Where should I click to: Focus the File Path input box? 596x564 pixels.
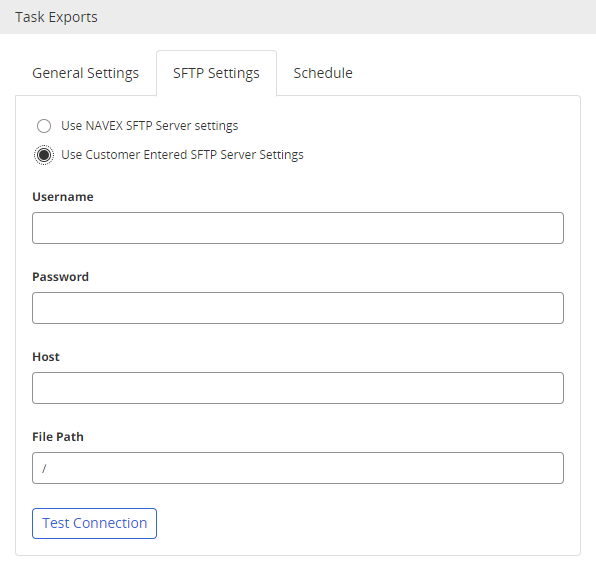click(298, 468)
